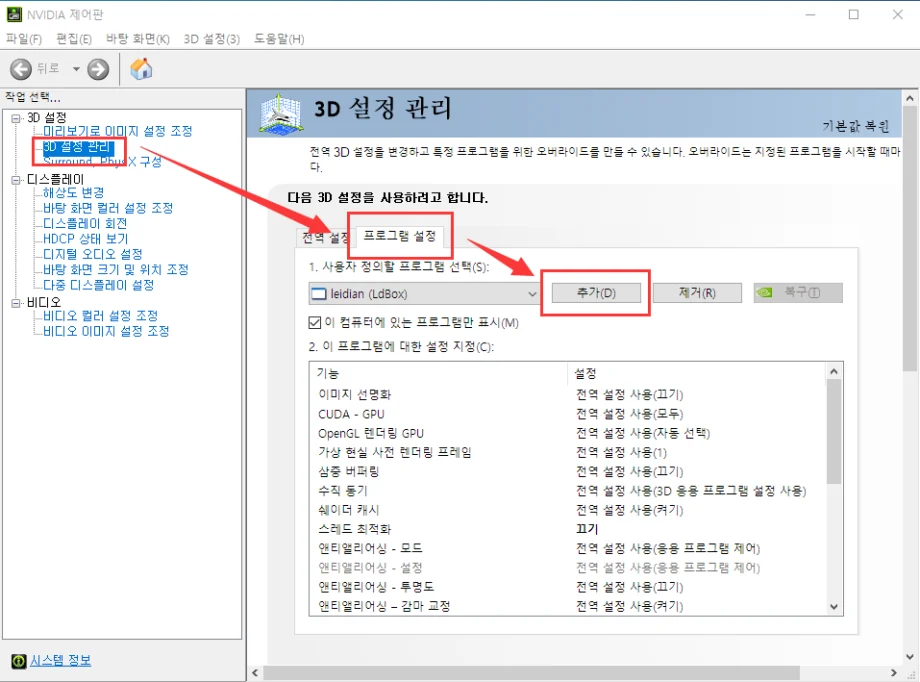Select 3D 설정 관리 tree item

[77, 146]
